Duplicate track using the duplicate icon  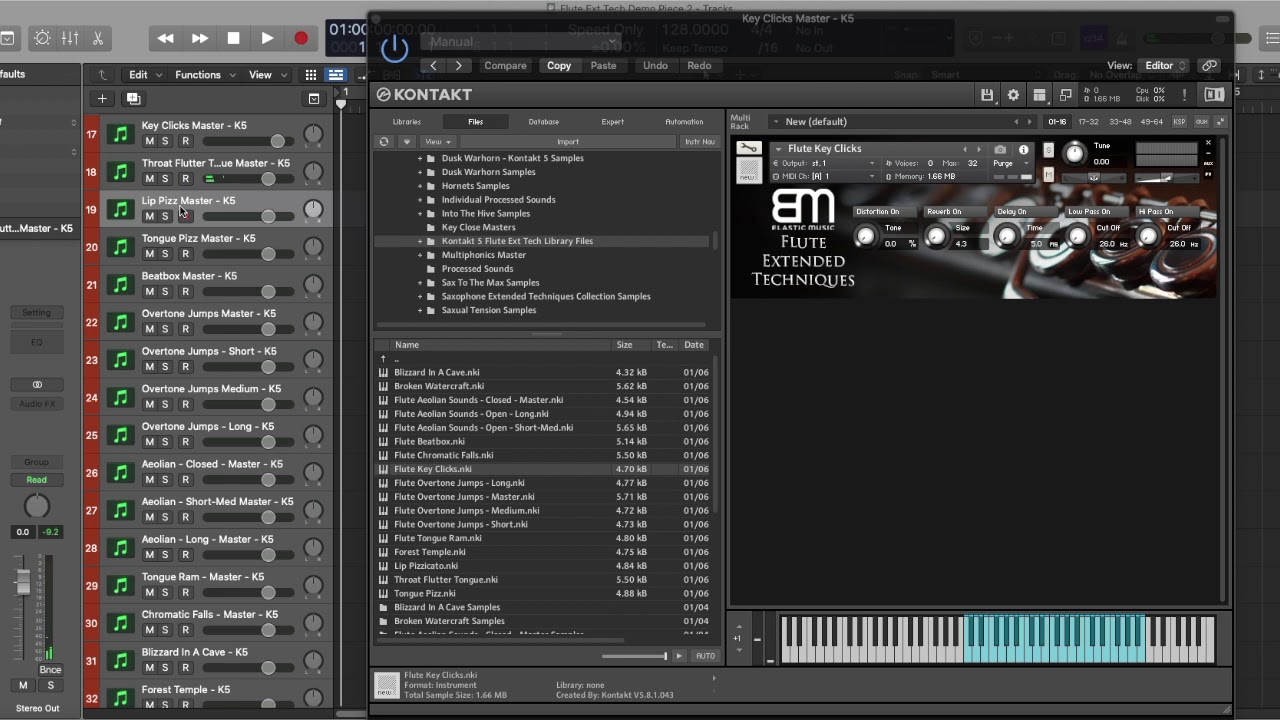coord(133,98)
